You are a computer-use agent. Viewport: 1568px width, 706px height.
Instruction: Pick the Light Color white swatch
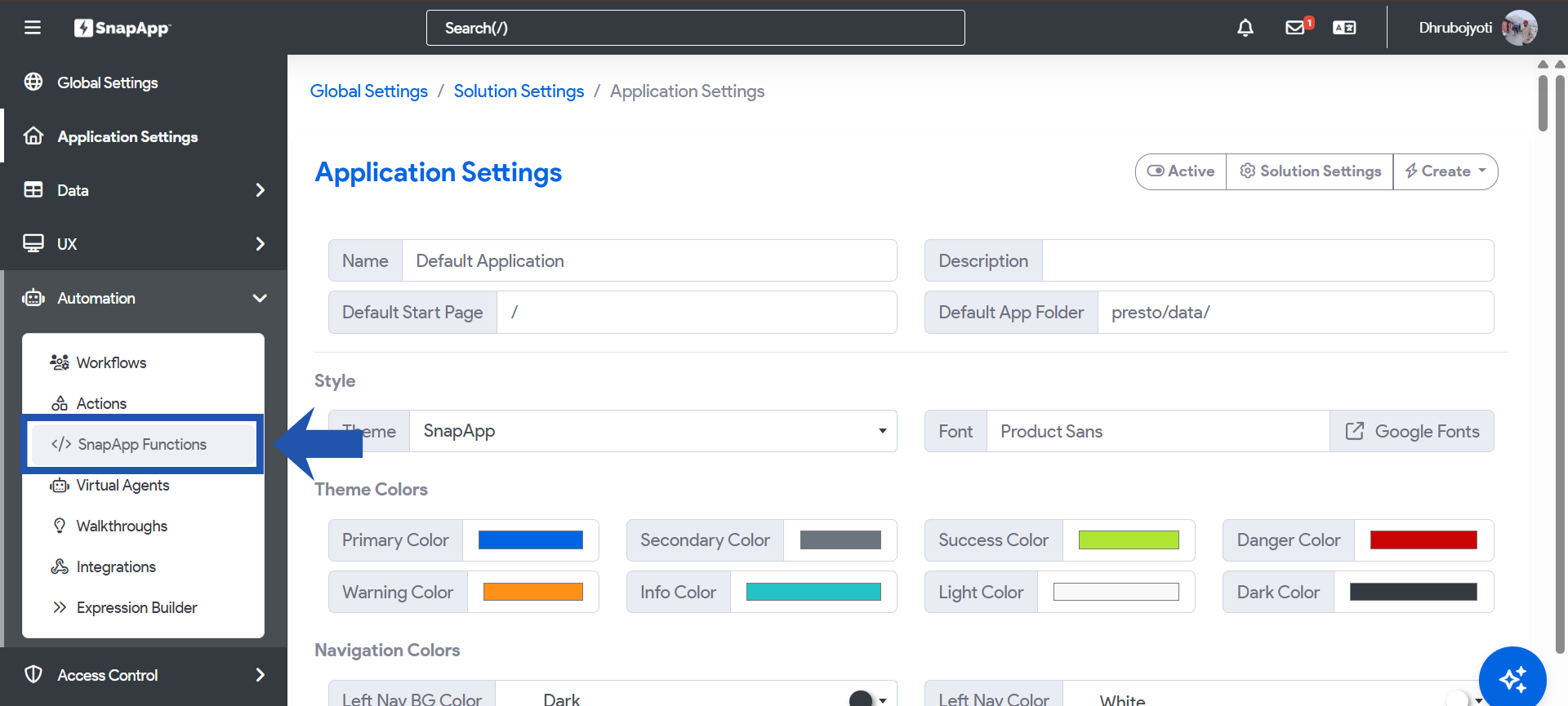click(x=1116, y=592)
